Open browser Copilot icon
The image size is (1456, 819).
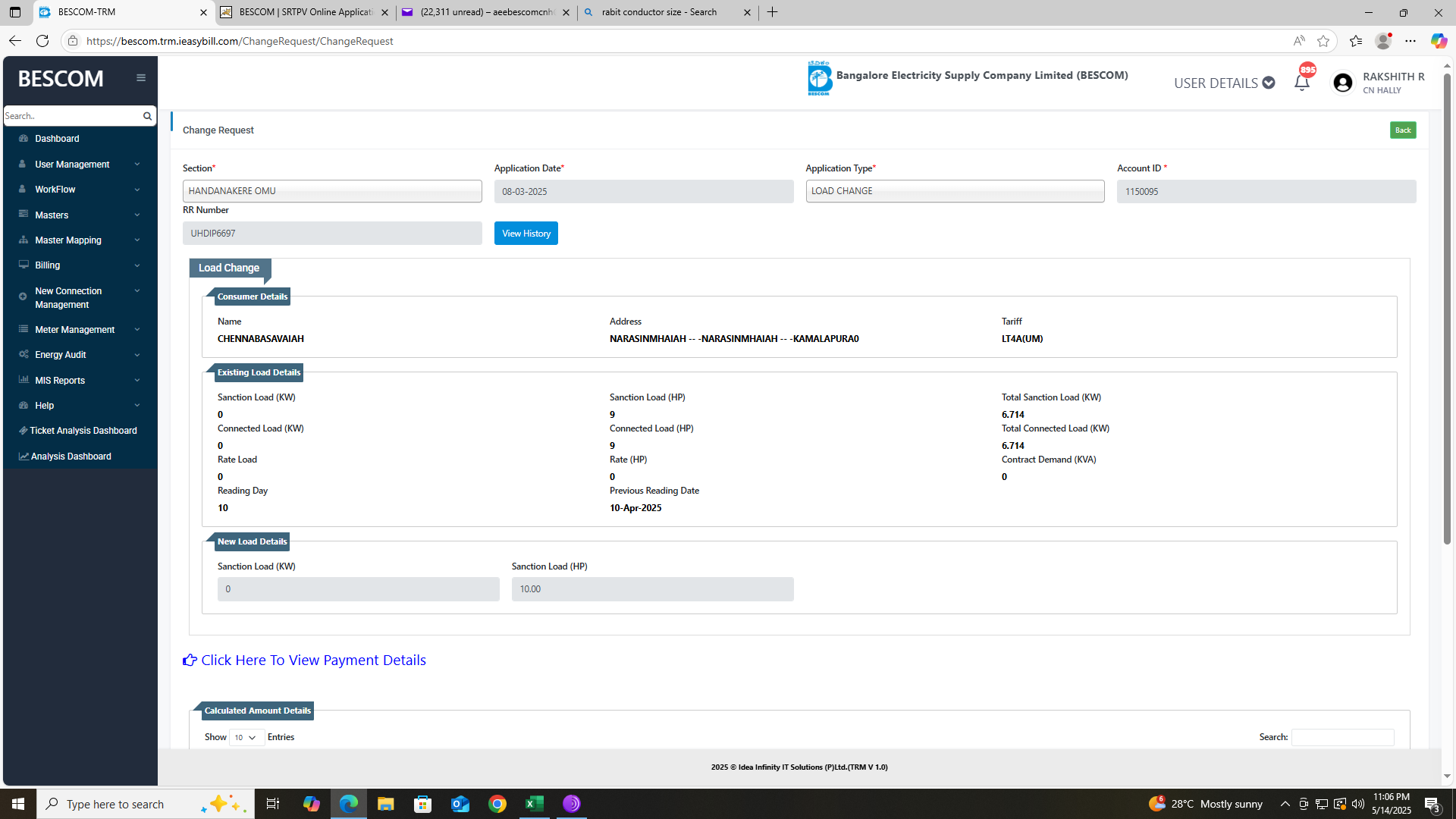coord(1439,41)
